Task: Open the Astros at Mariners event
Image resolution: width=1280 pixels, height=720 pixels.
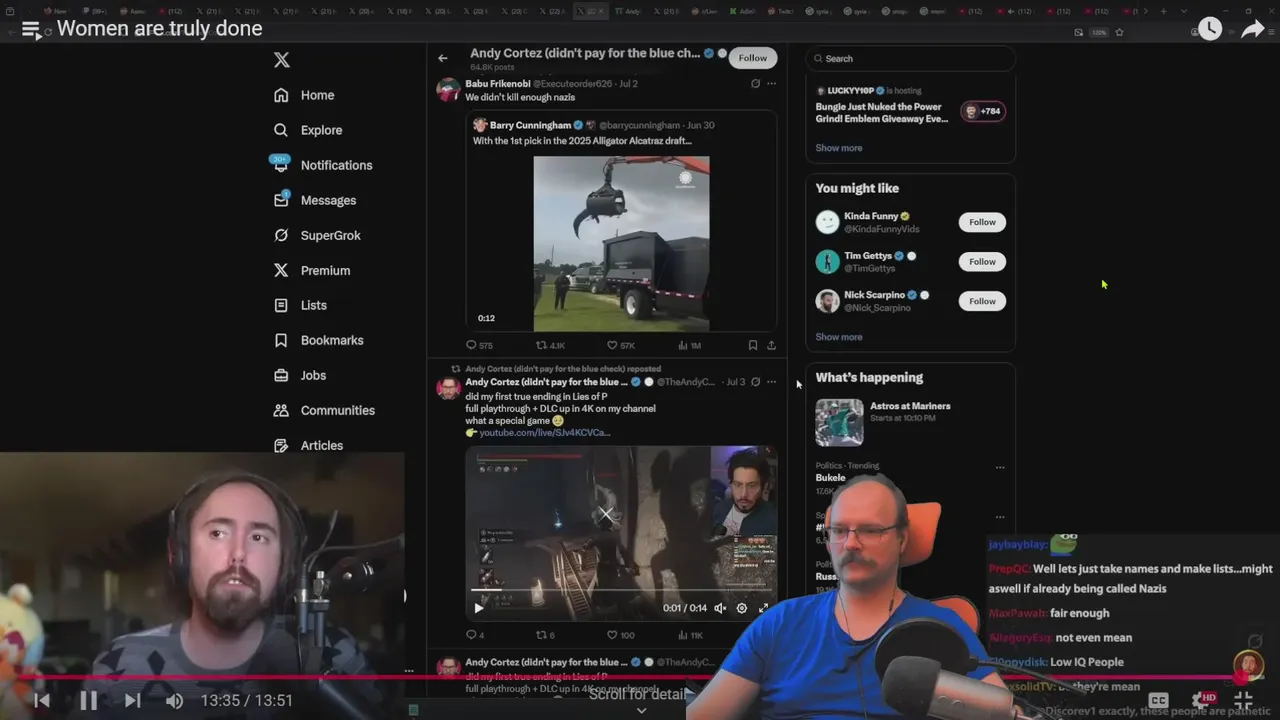Action: point(911,422)
